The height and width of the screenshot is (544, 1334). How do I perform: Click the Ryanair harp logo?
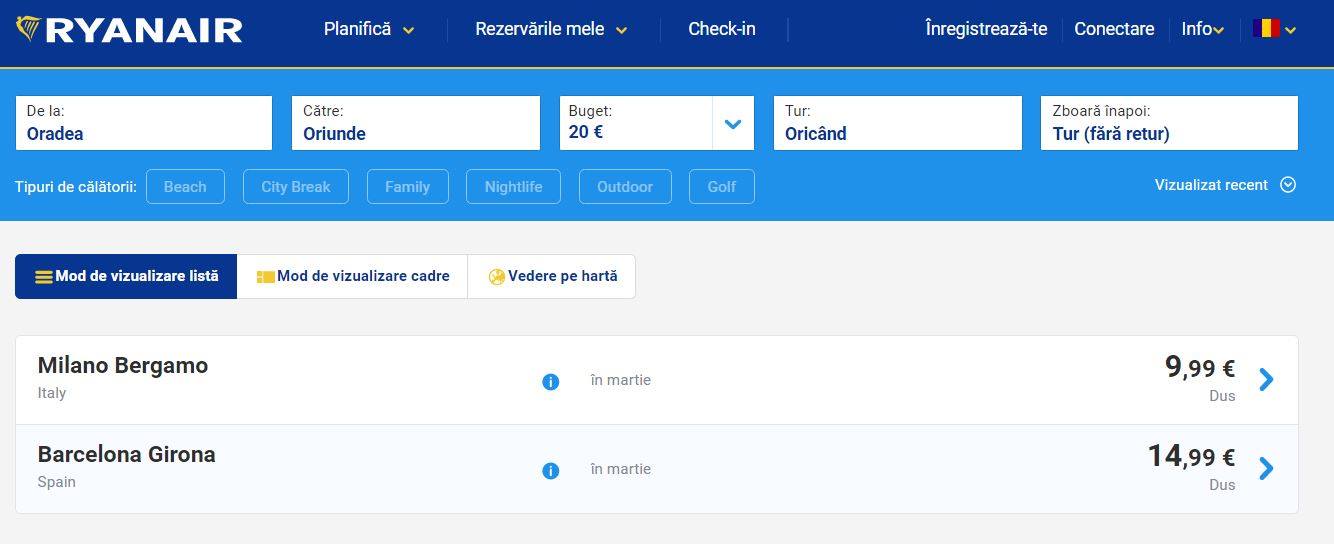coord(28,29)
